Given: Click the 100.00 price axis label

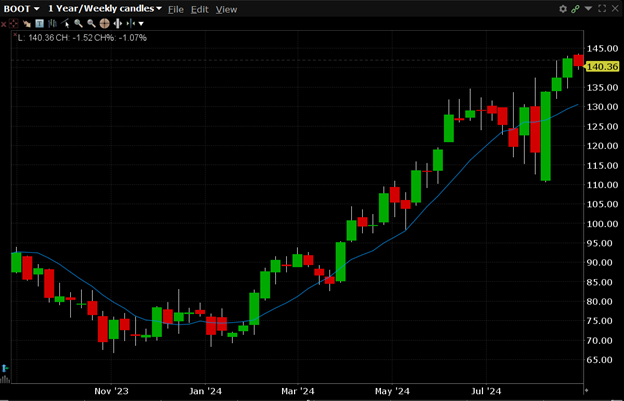Looking at the screenshot, I should click(x=603, y=224).
